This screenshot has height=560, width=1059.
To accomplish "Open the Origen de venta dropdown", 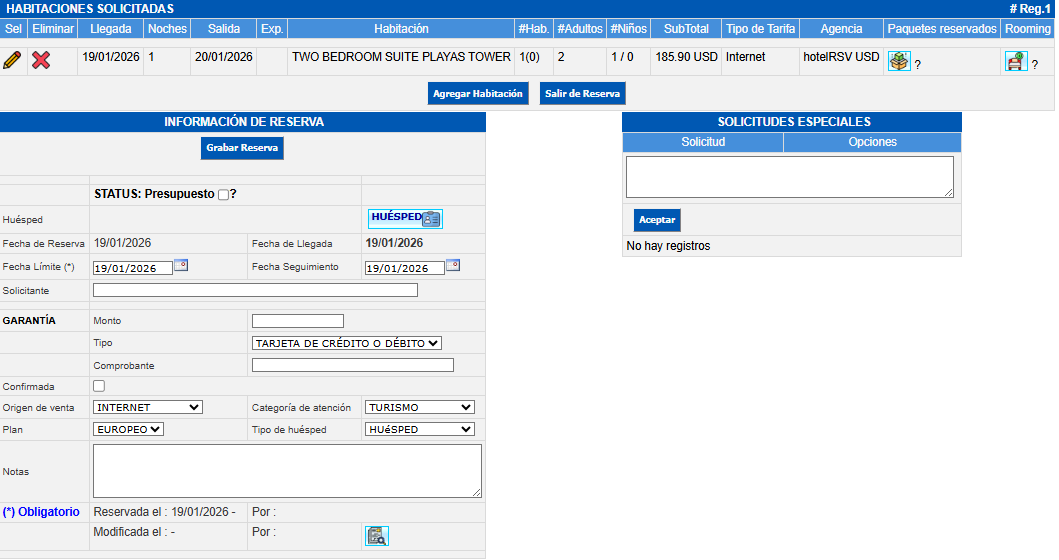I will [148, 407].
